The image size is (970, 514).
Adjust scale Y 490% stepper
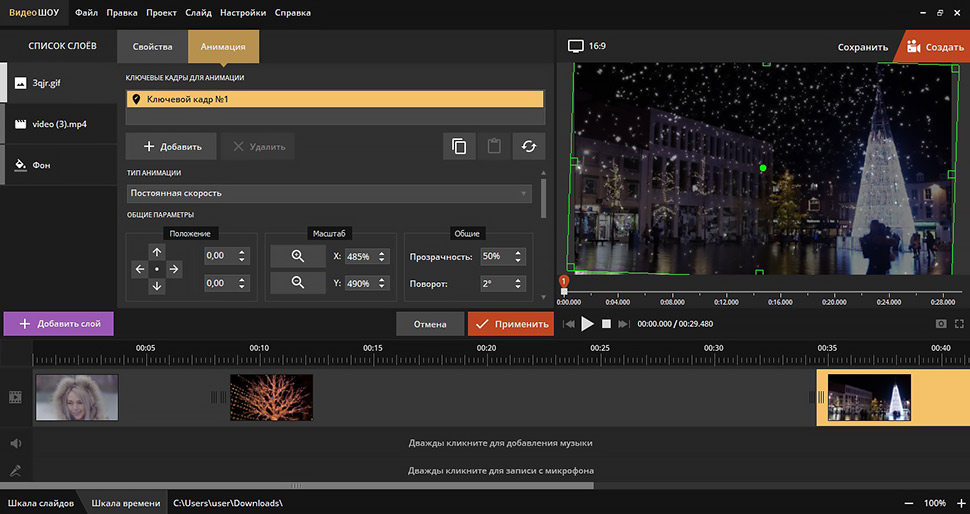382,283
